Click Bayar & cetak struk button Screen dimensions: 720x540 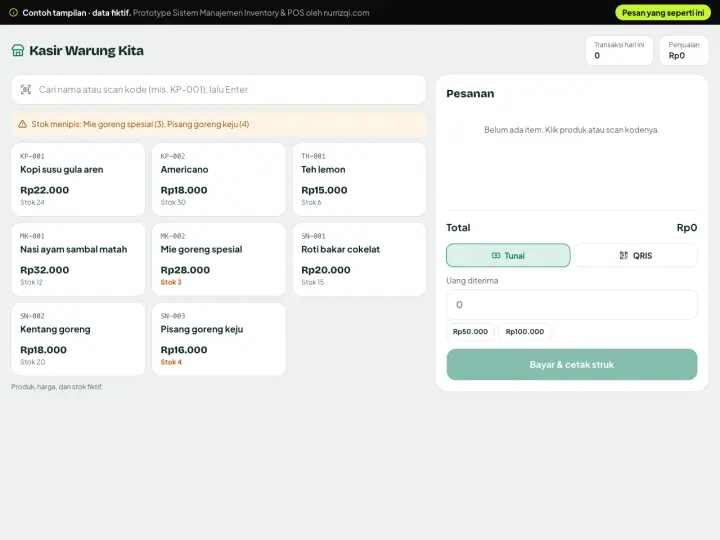point(572,365)
